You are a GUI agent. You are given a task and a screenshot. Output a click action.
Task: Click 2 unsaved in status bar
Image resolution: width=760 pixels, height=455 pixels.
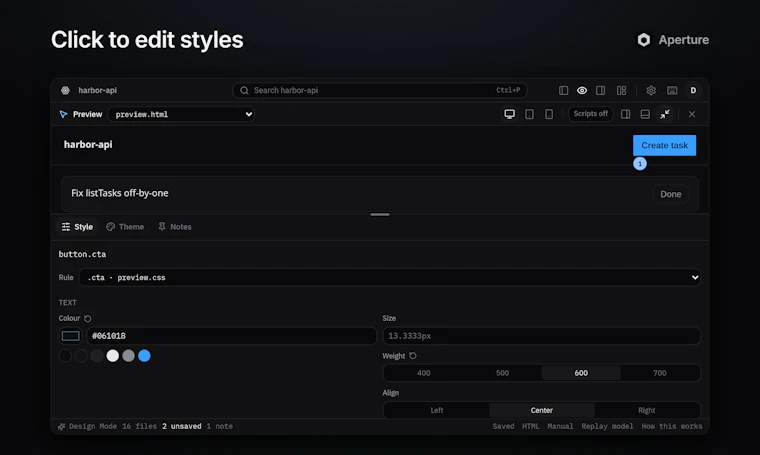pyautogui.click(x=182, y=426)
